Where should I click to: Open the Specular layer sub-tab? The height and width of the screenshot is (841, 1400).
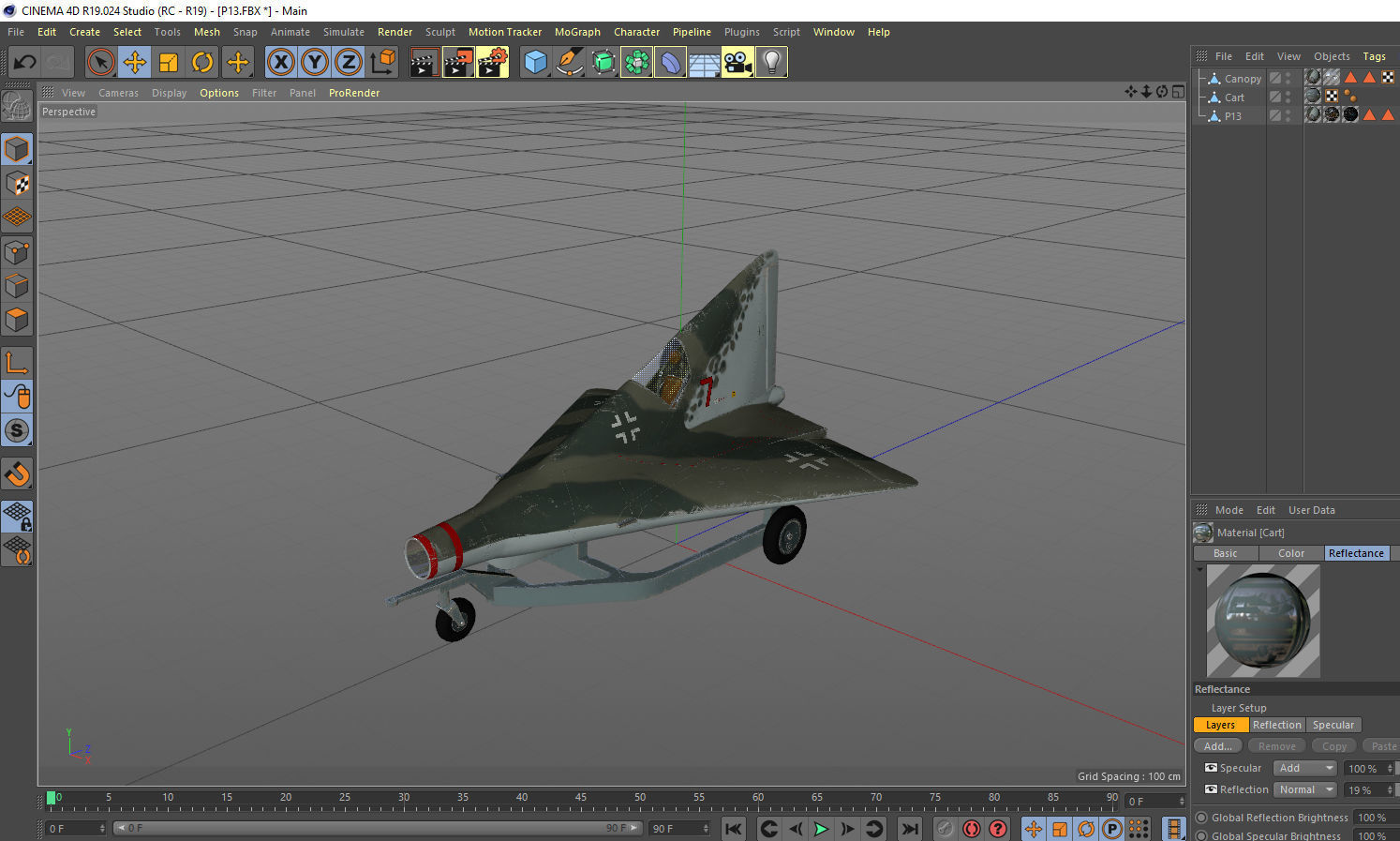pyautogui.click(x=1333, y=725)
